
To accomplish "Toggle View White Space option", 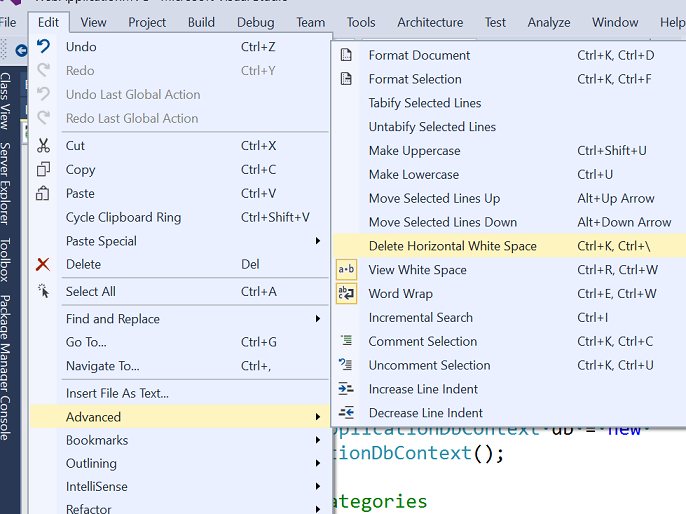I will 417,270.
